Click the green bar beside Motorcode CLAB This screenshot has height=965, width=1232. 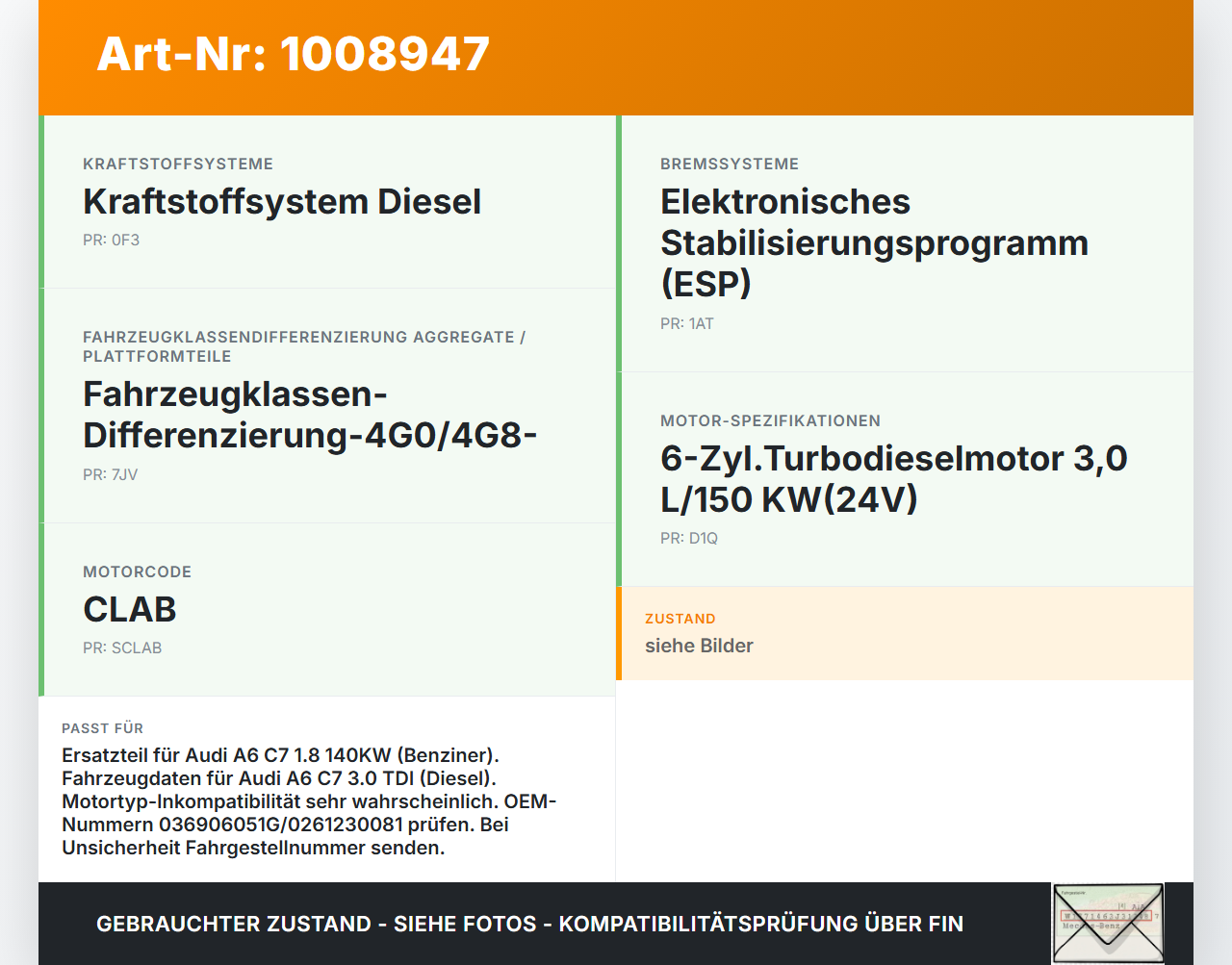[x=40, y=608]
